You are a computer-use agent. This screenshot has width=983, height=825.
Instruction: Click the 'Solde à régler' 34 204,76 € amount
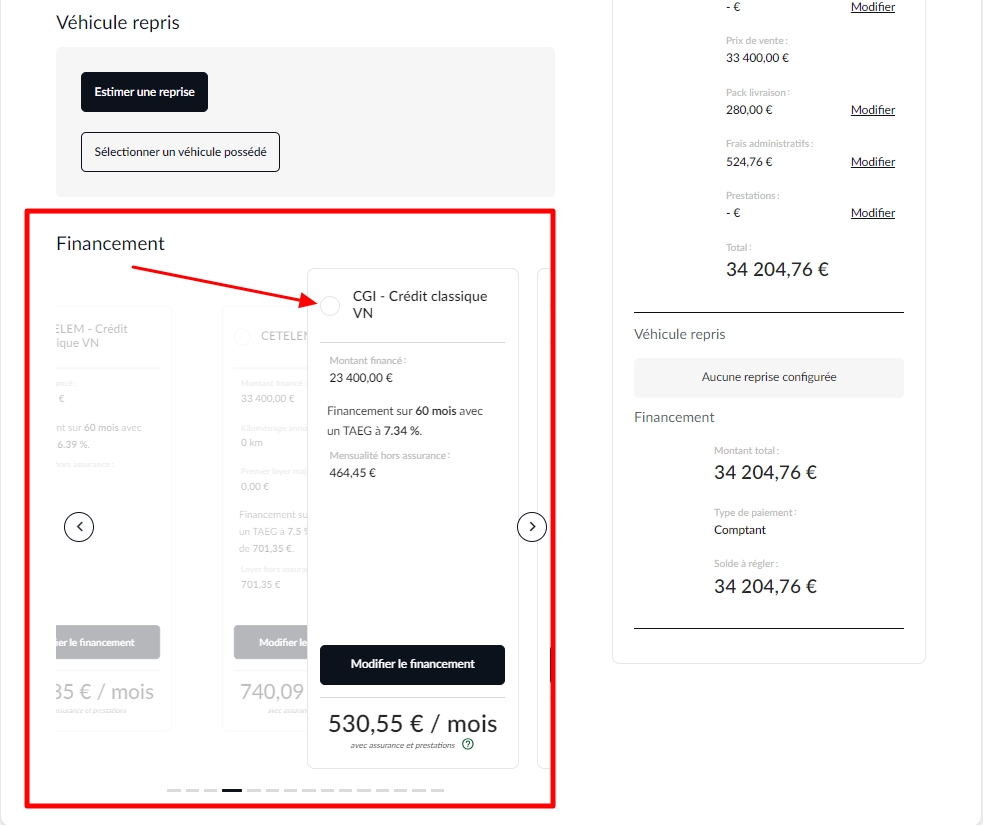tap(765, 586)
